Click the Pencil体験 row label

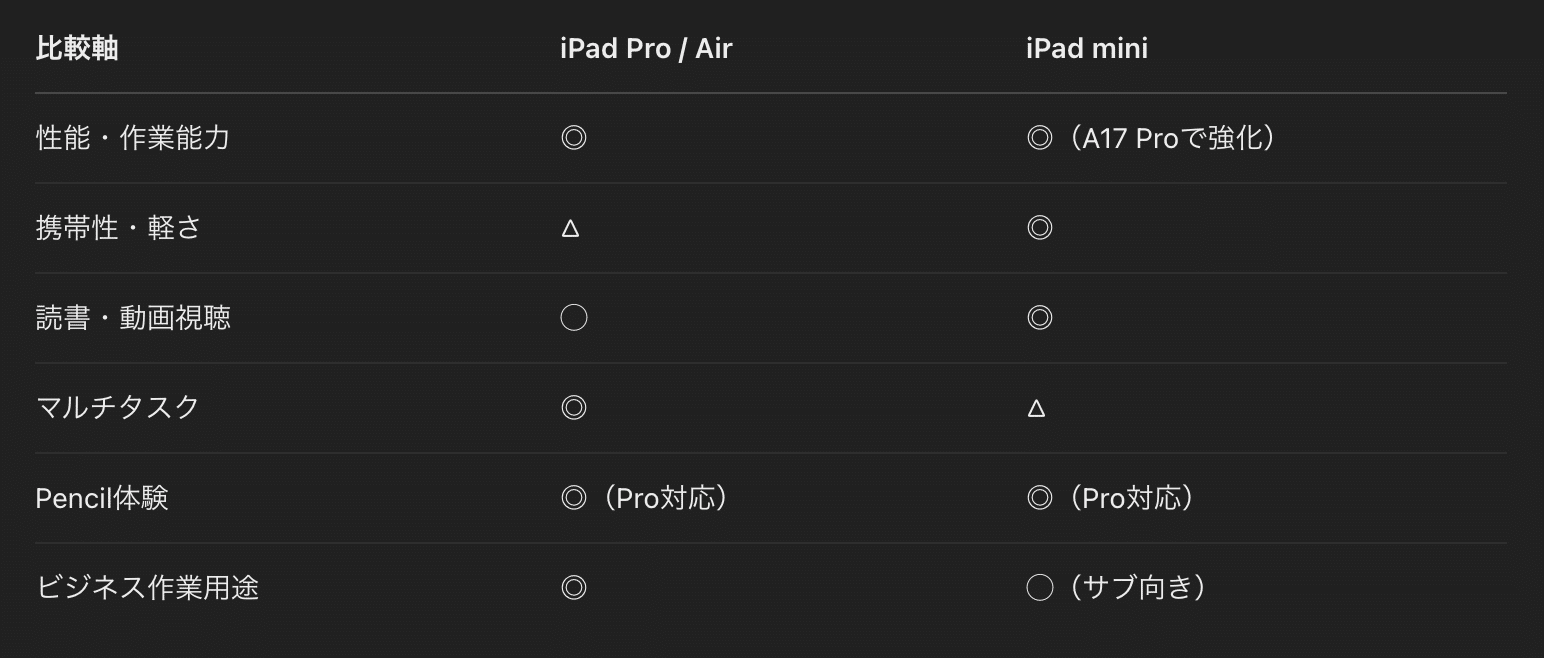pyautogui.click(x=102, y=498)
